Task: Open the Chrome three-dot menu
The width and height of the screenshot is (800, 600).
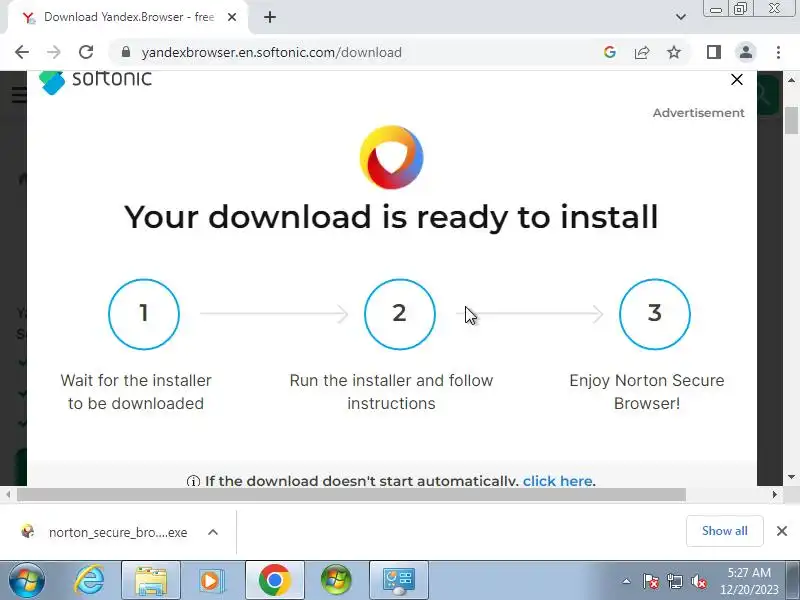Action: click(x=778, y=52)
